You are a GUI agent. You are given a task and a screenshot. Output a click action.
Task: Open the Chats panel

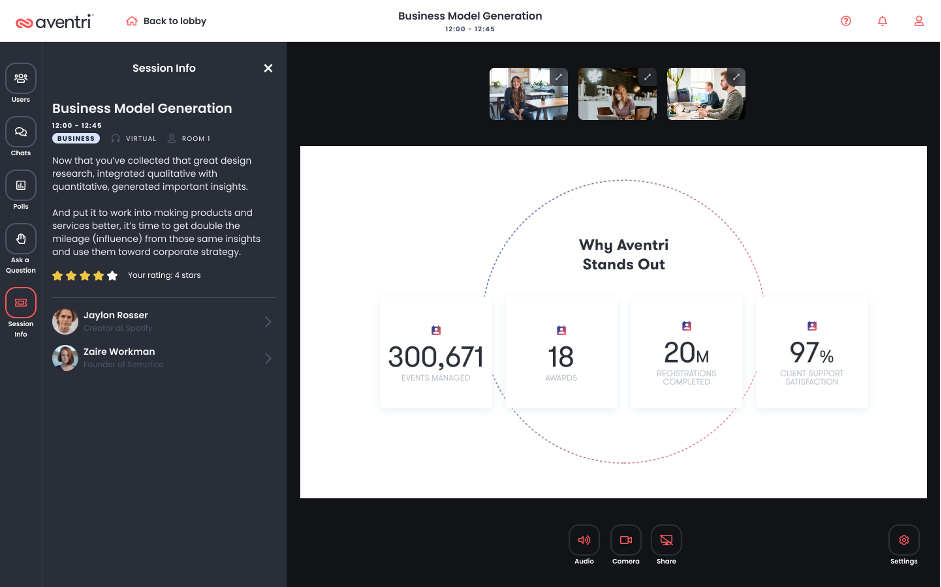click(x=20, y=133)
